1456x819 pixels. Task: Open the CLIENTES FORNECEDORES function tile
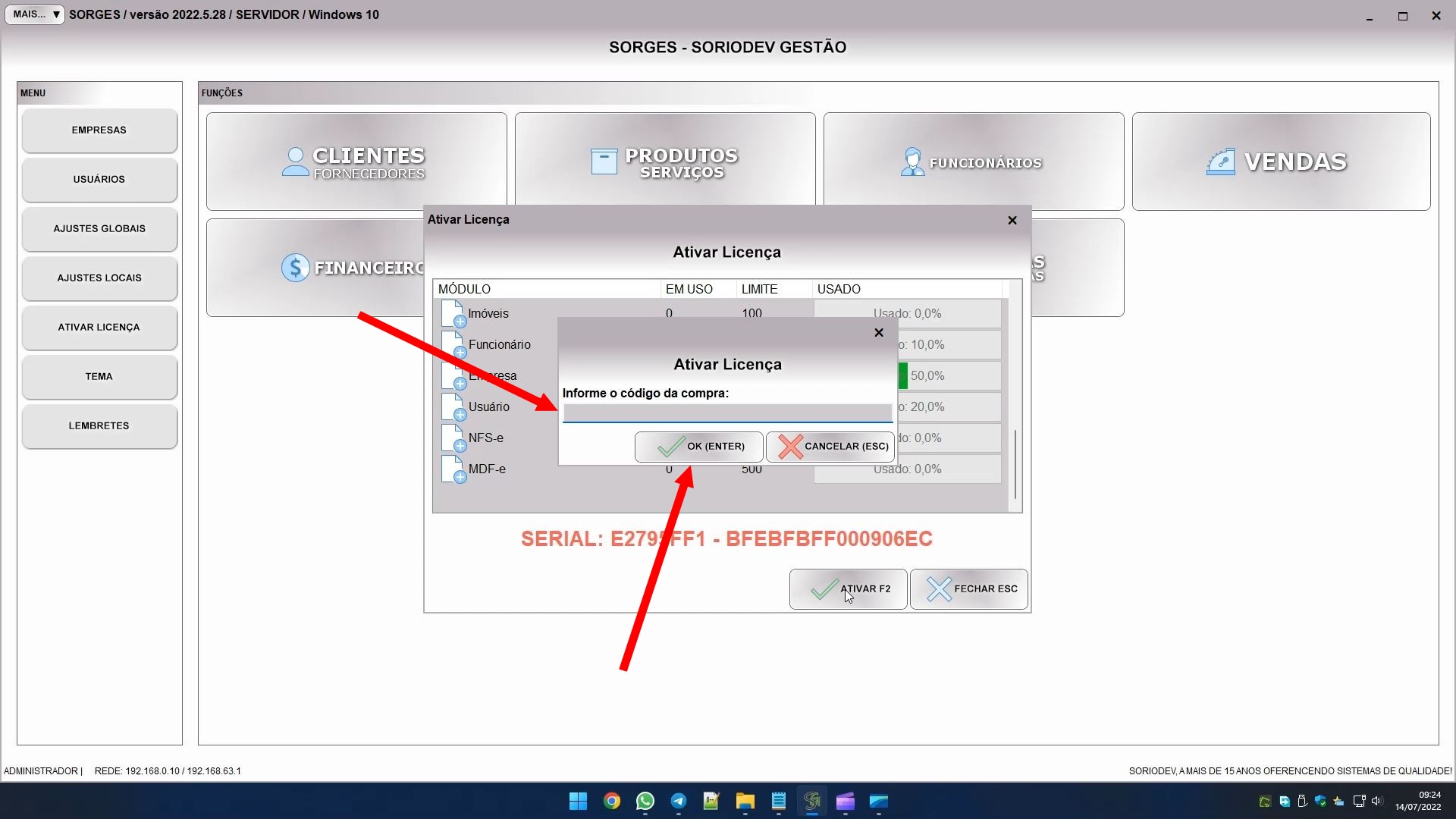point(356,161)
